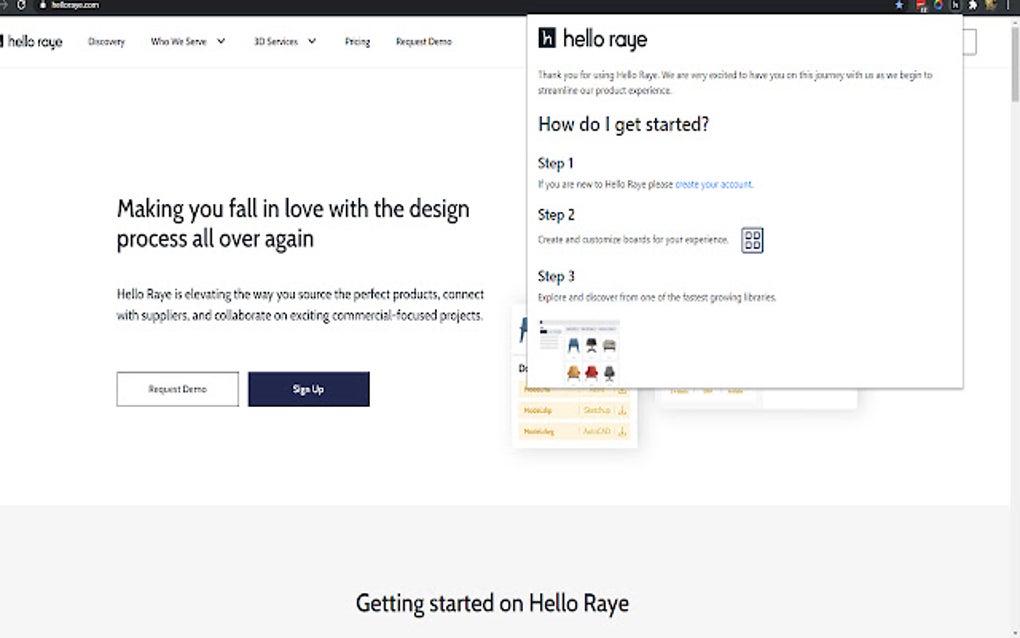Open the Hello Raye extension icon in the toolbar
The width and height of the screenshot is (1020, 638).
(x=956, y=5)
